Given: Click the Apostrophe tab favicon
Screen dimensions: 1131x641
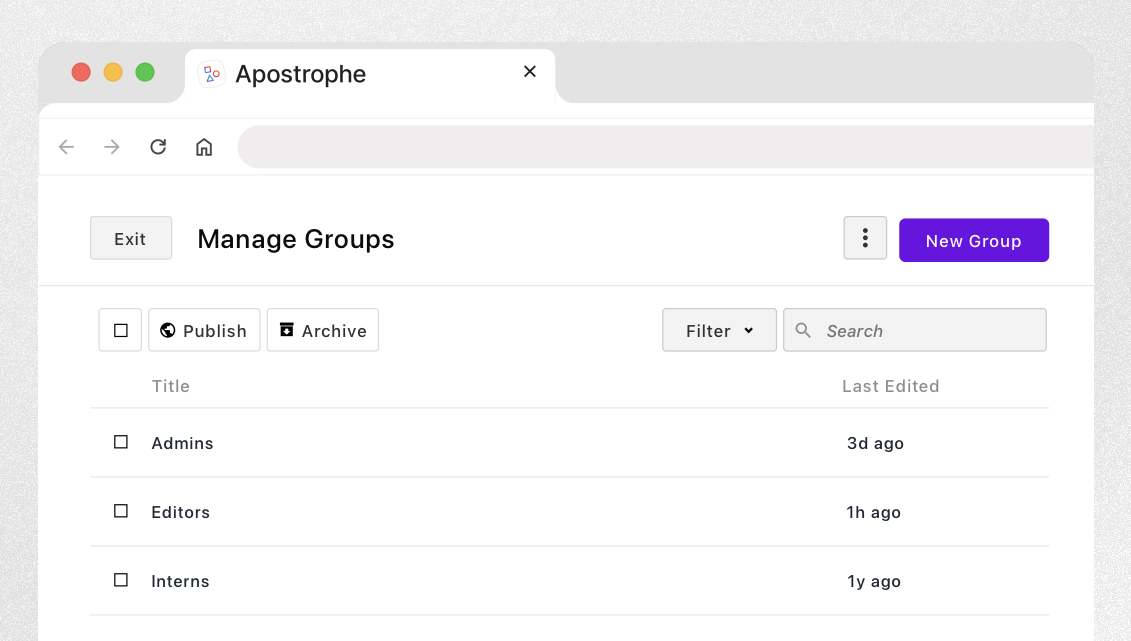Looking at the screenshot, I should point(211,74).
